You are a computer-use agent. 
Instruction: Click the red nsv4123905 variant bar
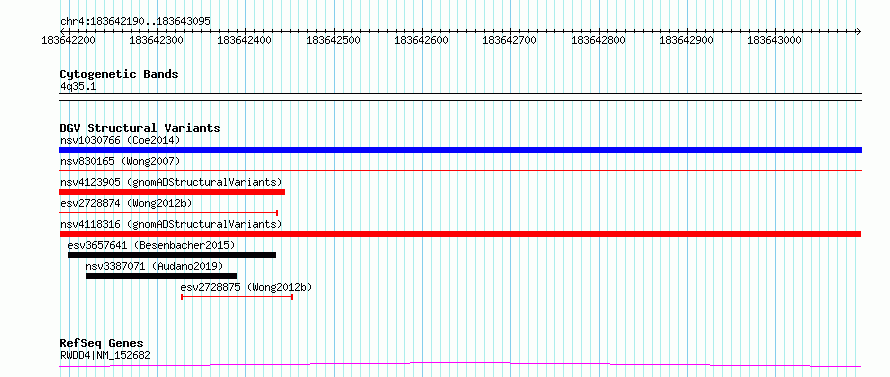172,192
